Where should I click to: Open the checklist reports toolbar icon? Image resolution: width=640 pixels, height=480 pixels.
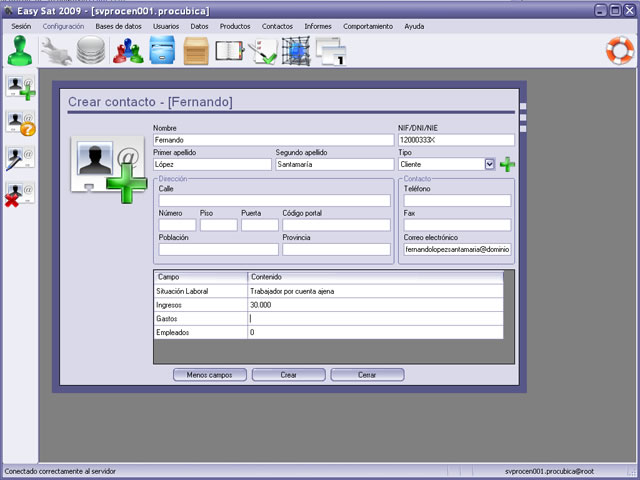click(263, 51)
